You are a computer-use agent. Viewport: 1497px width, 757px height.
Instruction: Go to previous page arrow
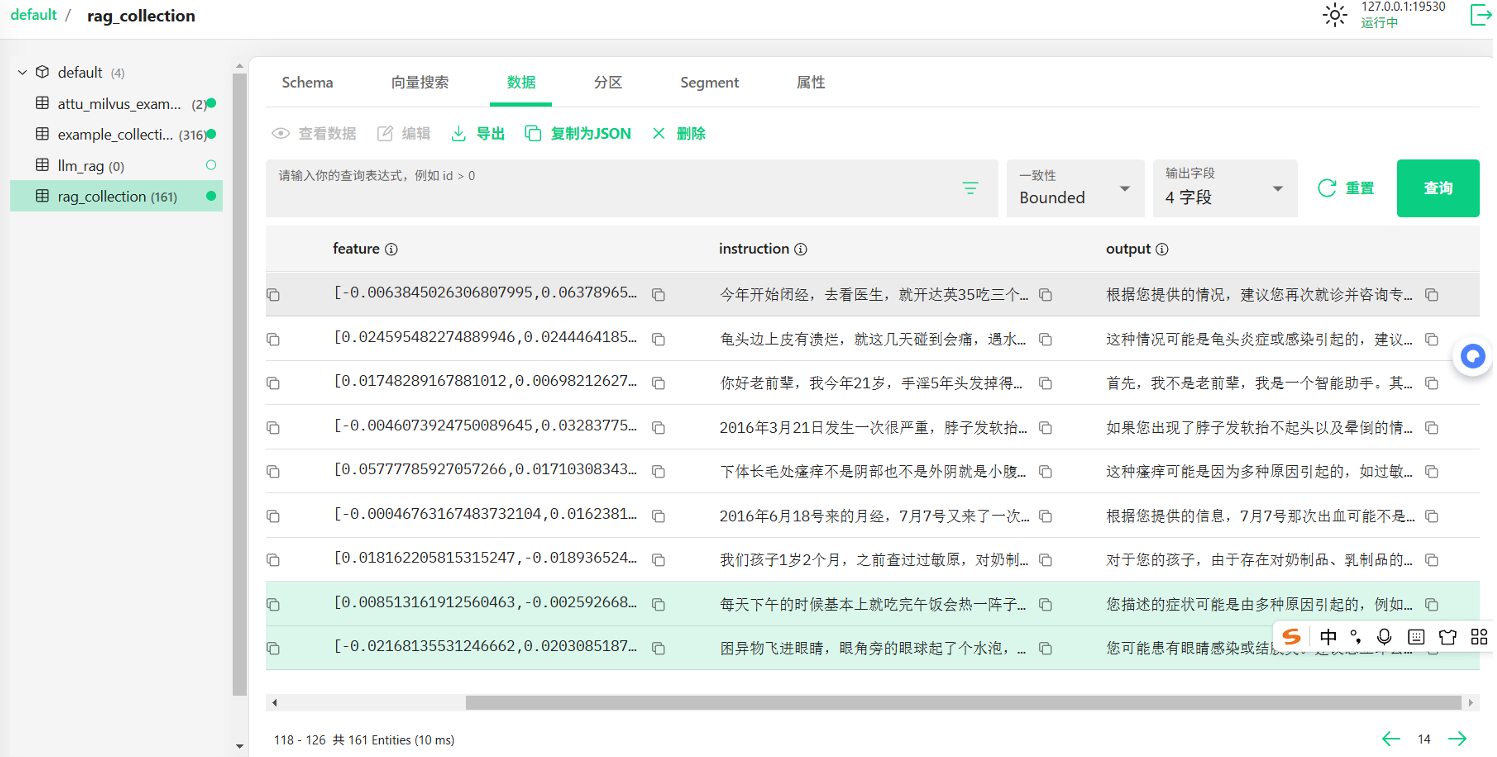pyautogui.click(x=1391, y=739)
